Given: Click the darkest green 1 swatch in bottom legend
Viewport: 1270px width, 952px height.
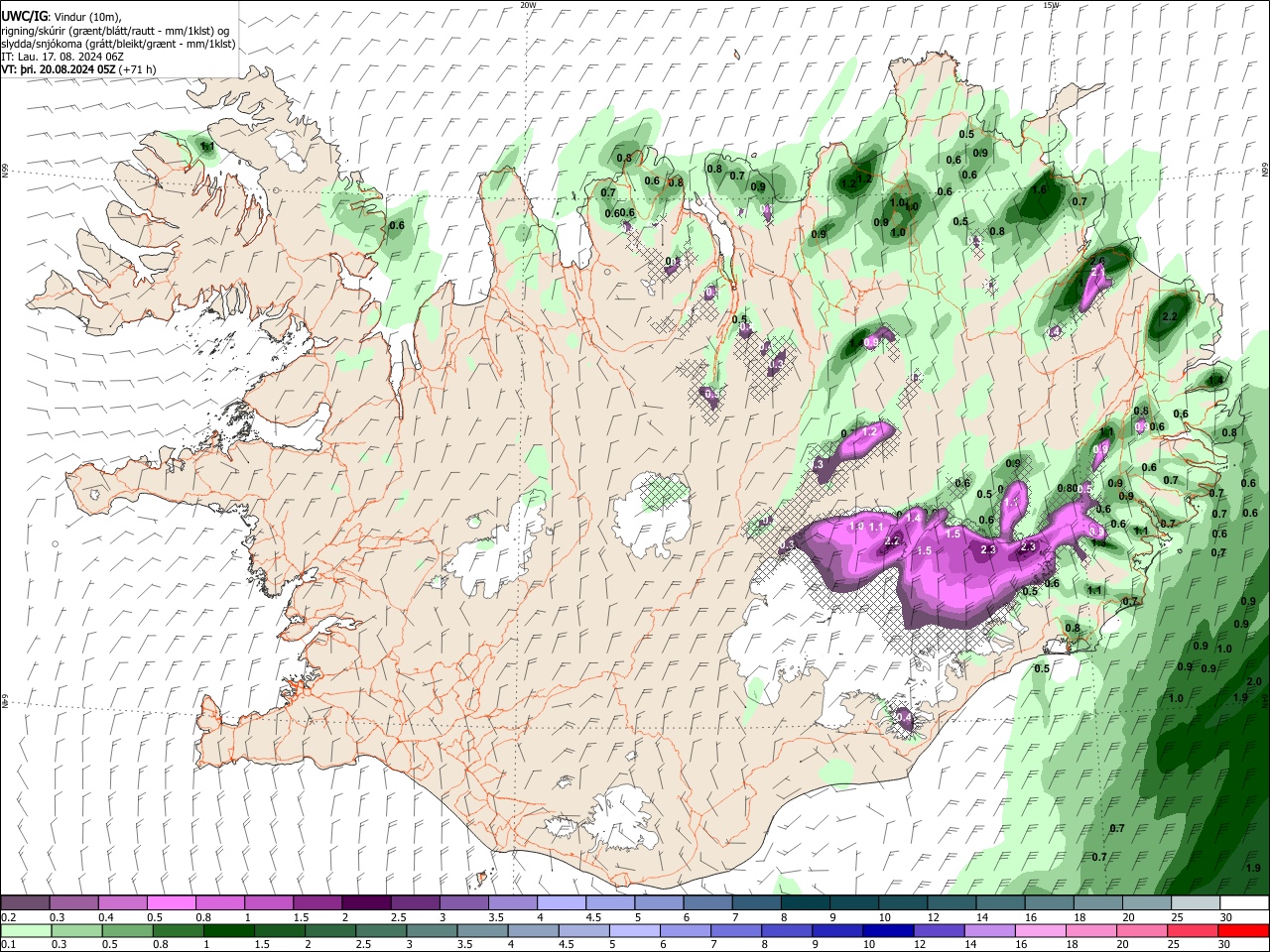Looking at the screenshot, I should (x=229, y=930).
